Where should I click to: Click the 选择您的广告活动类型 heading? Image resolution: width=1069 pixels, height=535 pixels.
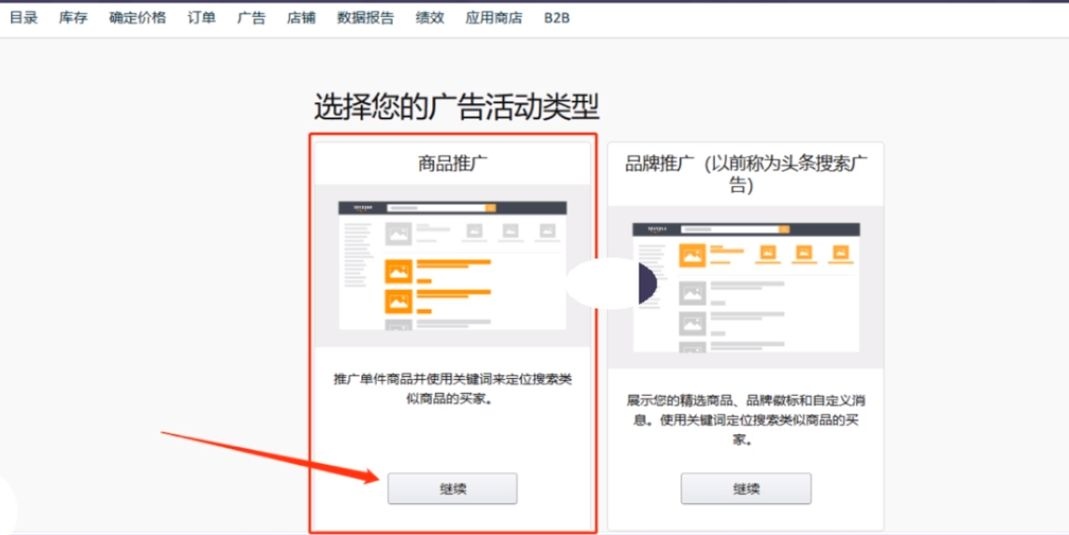[x=456, y=108]
